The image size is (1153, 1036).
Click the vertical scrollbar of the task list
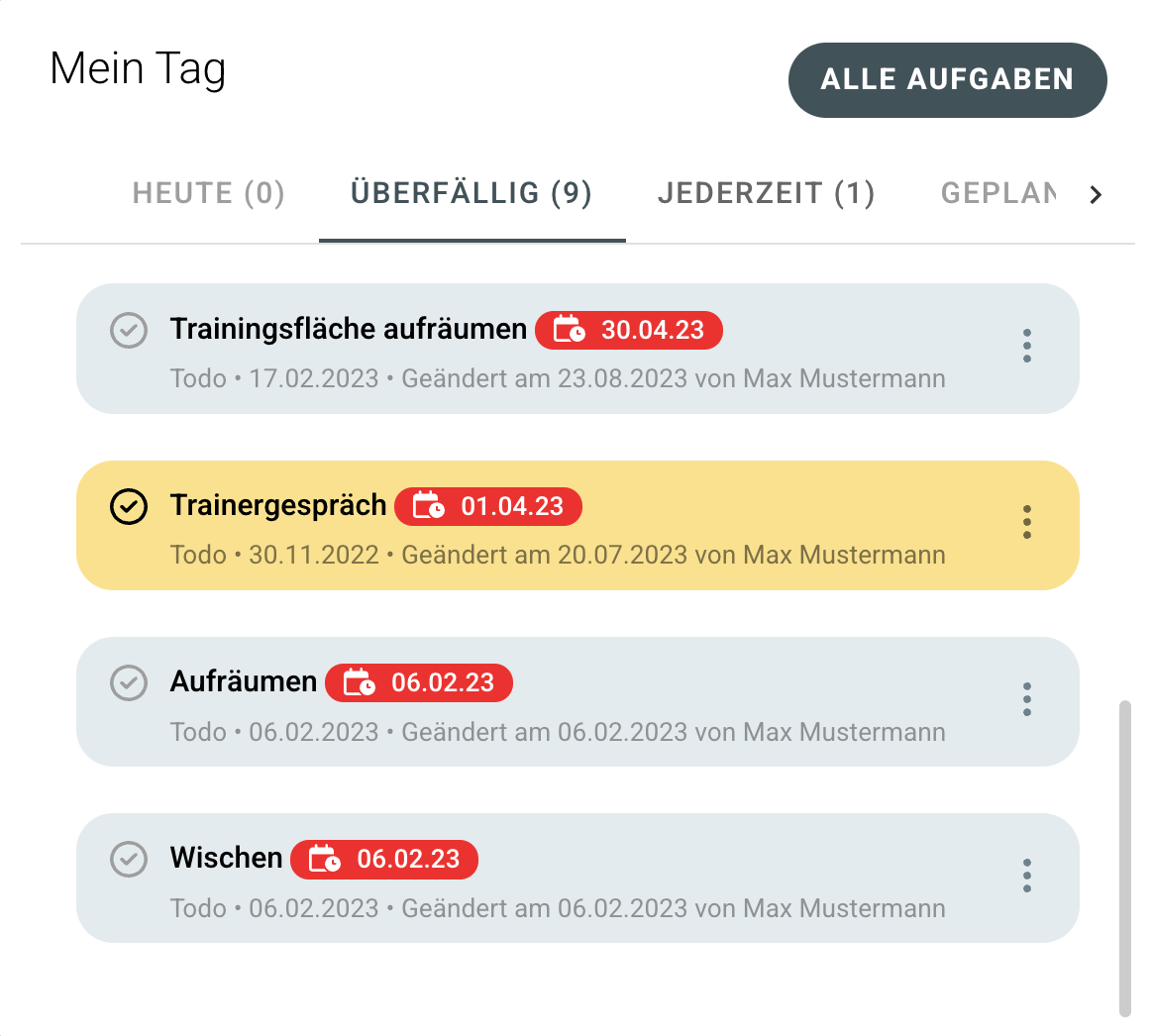click(1124, 859)
